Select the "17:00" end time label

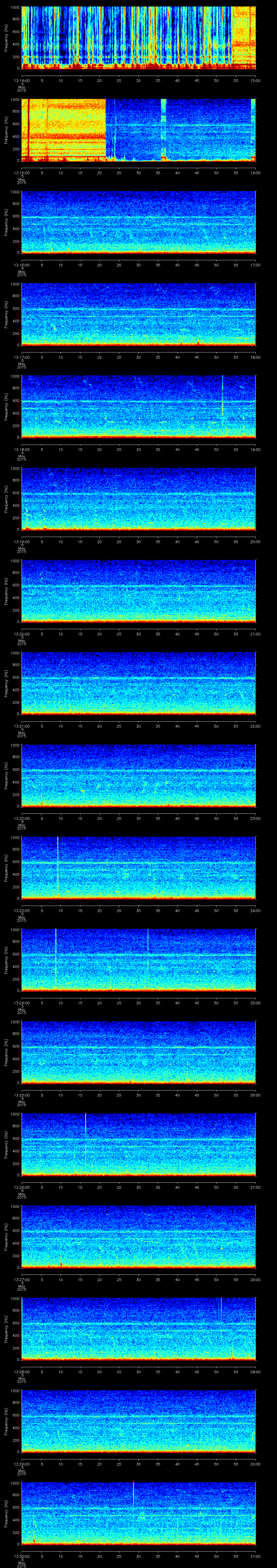[256, 265]
